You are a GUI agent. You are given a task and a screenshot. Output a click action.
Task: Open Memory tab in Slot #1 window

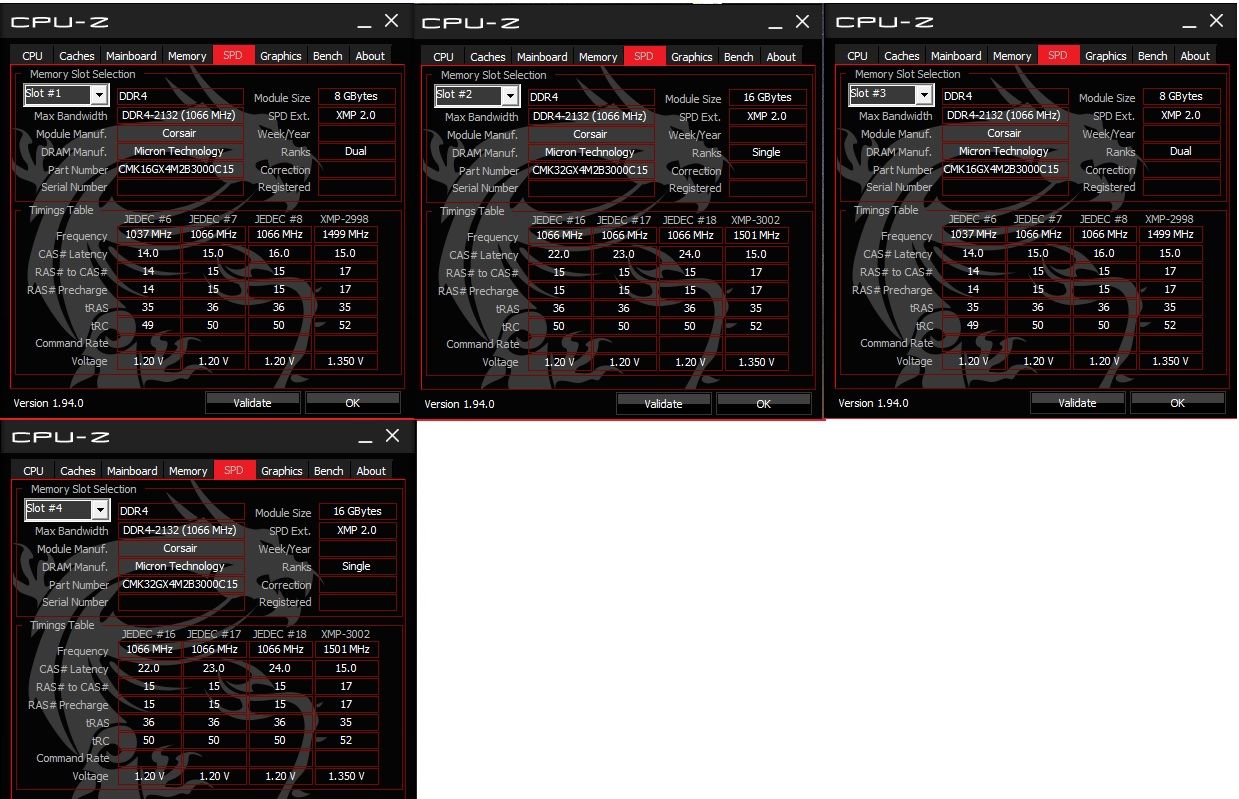pyautogui.click(x=187, y=56)
